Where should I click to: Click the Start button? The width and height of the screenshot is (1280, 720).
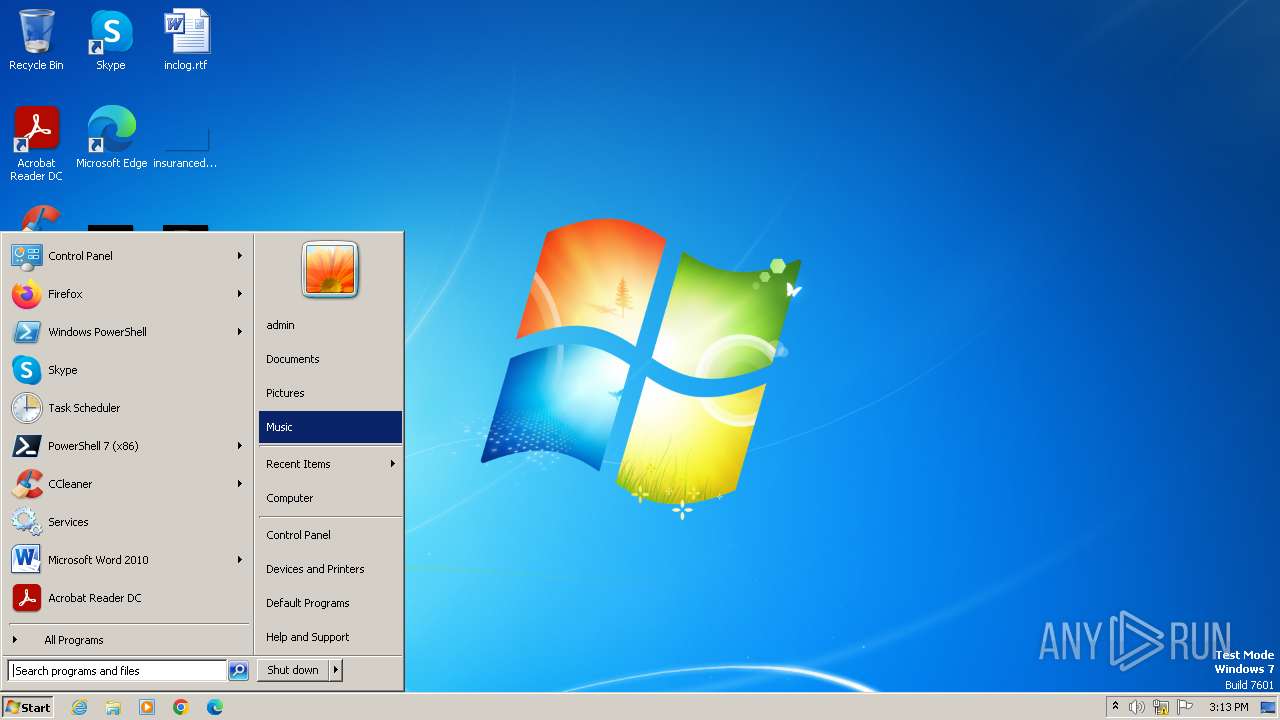click(28, 707)
